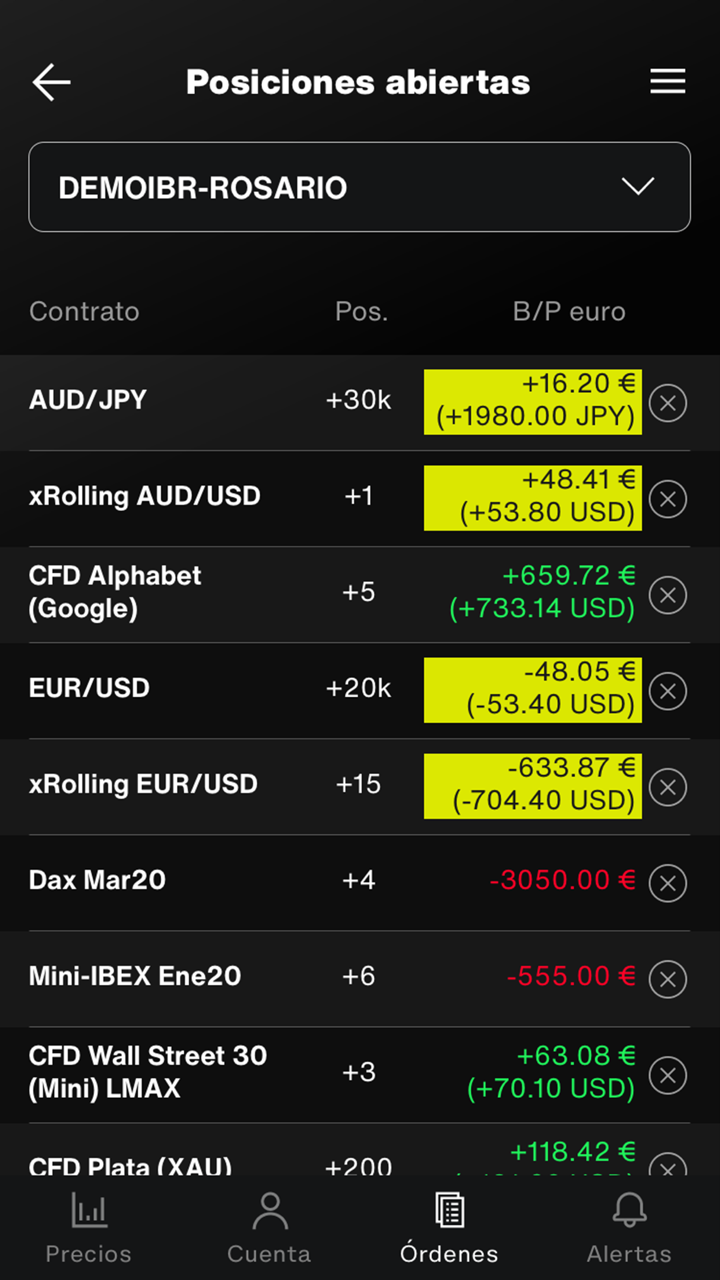
Task: Close the CFD Wall Street 30 position
Action: click(x=668, y=1075)
